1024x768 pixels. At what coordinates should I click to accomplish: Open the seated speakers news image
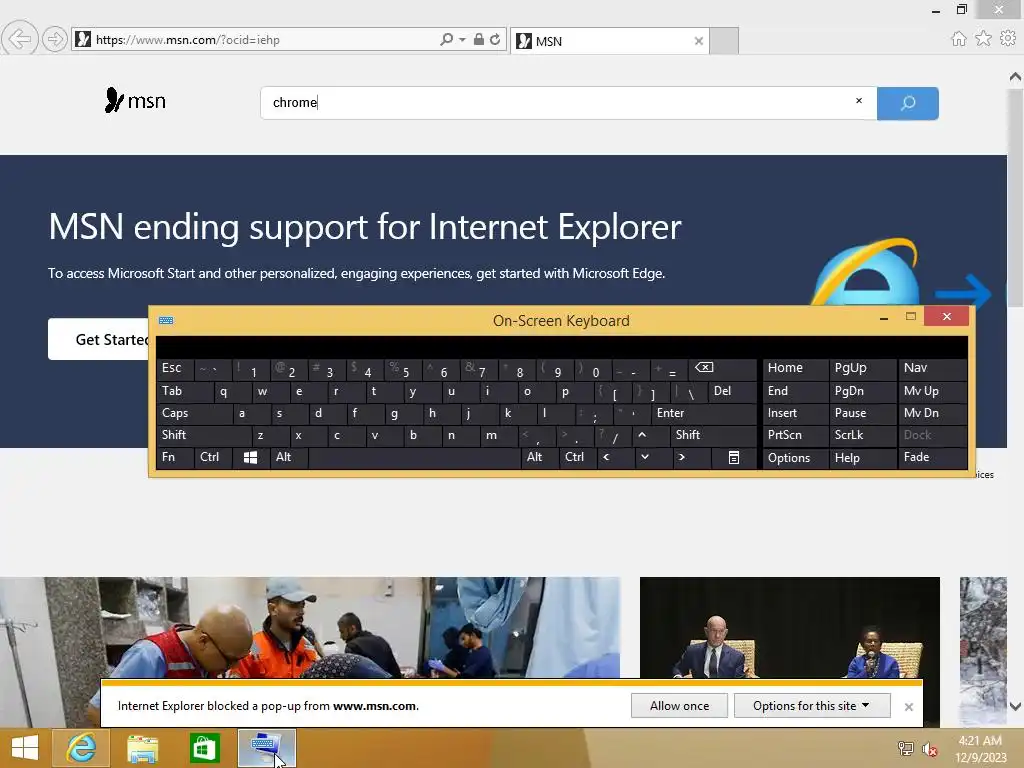click(790, 627)
